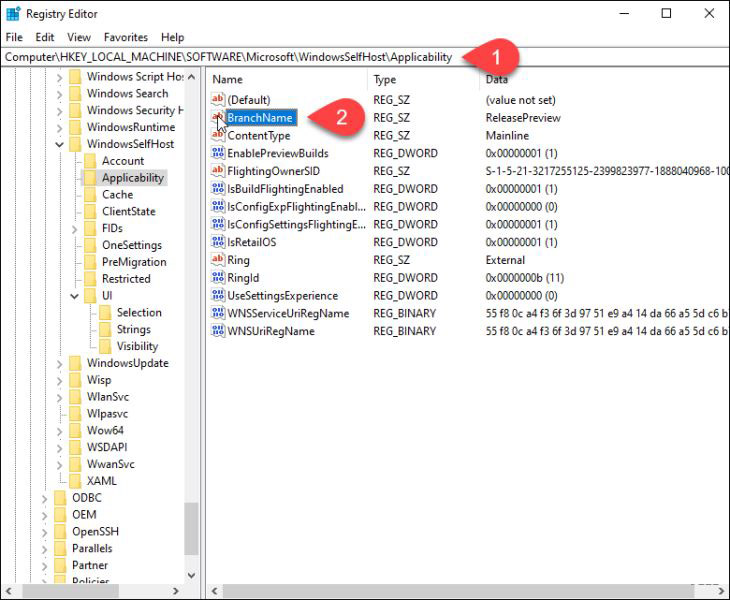Open the Favorites menu

tap(126, 37)
